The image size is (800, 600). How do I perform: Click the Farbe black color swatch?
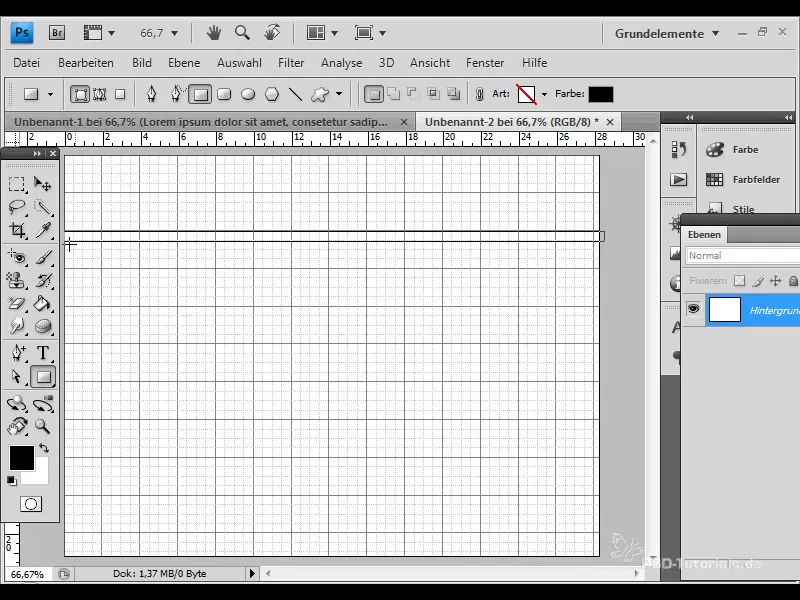pyautogui.click(x=601, y=94)
